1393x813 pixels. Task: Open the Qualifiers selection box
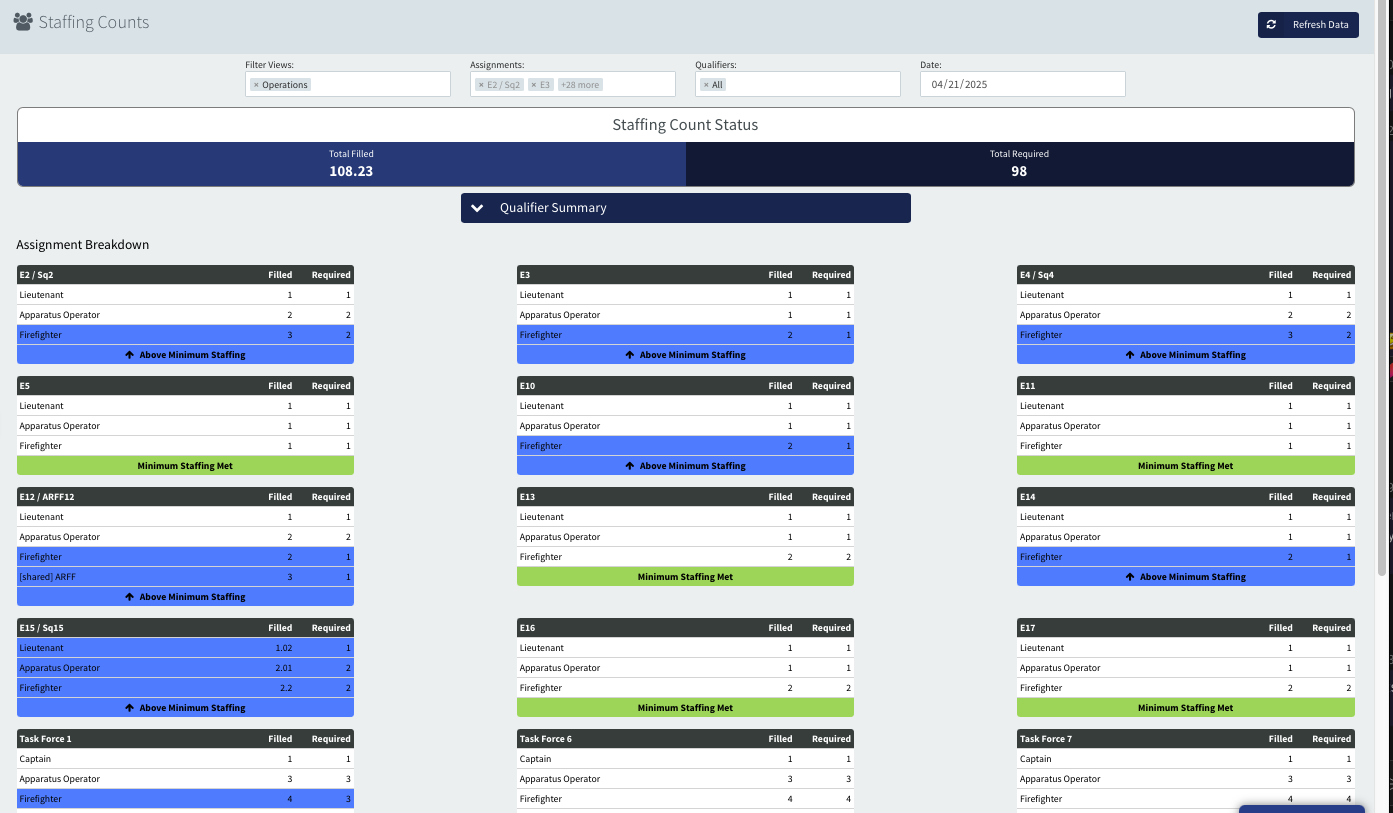pos(798,84)
